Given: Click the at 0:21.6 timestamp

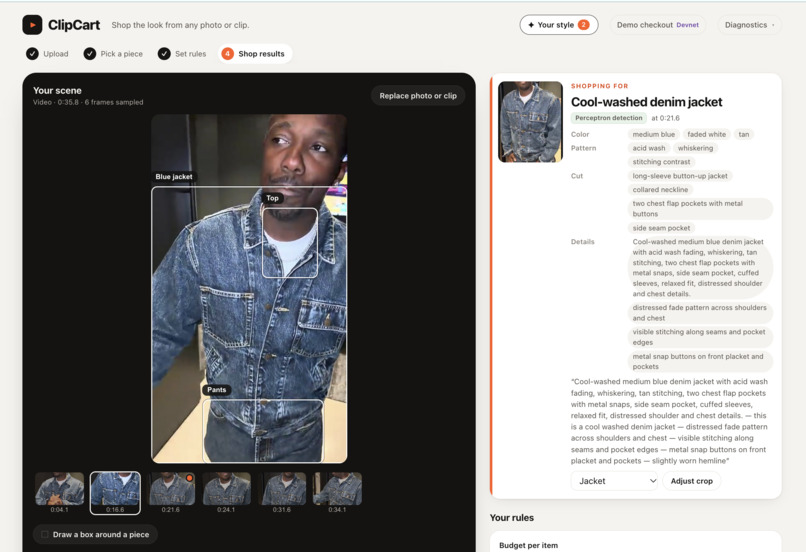Looking at the screenshot, I should [x=665, y=118].
